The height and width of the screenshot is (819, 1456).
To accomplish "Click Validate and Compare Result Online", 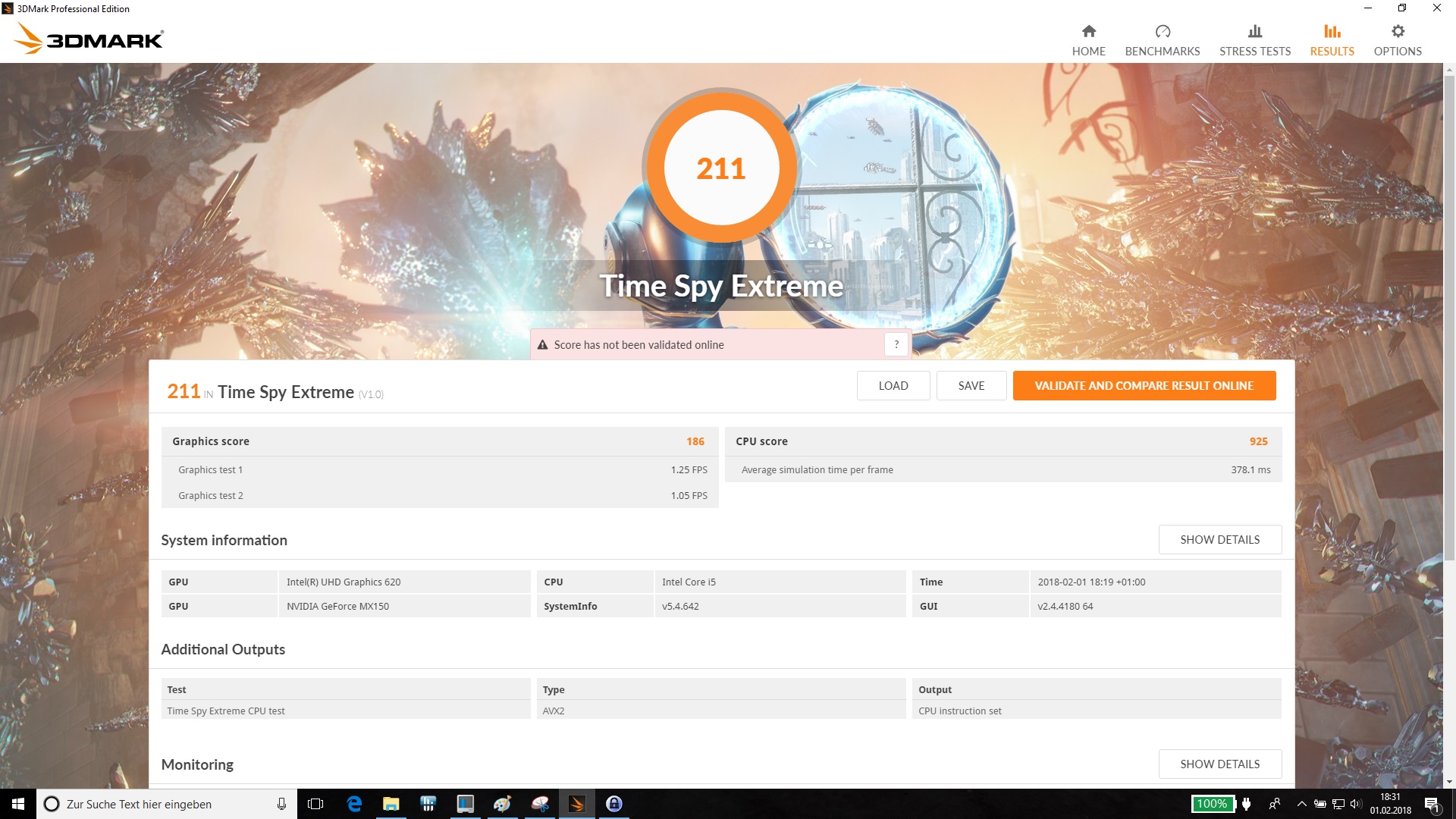I will [x=1144, y=385].
